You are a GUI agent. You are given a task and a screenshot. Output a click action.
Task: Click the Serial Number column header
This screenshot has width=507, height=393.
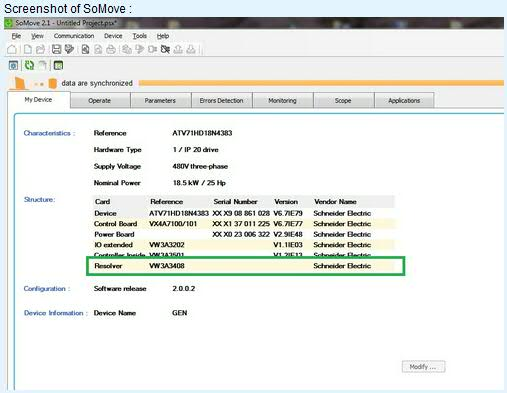tap(235, 202)
